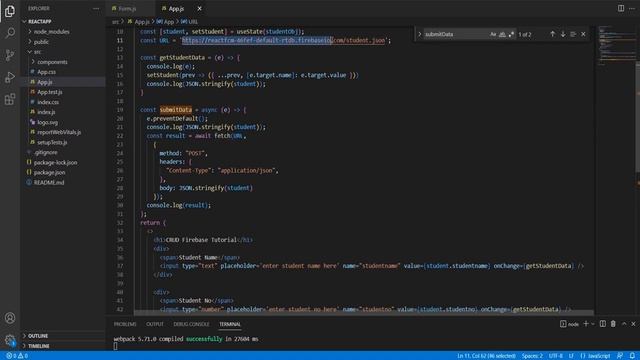The width and height of the screenshot is (640, 360).
Task: Create a new terminal with plus icon
Action: click(586, 324)
